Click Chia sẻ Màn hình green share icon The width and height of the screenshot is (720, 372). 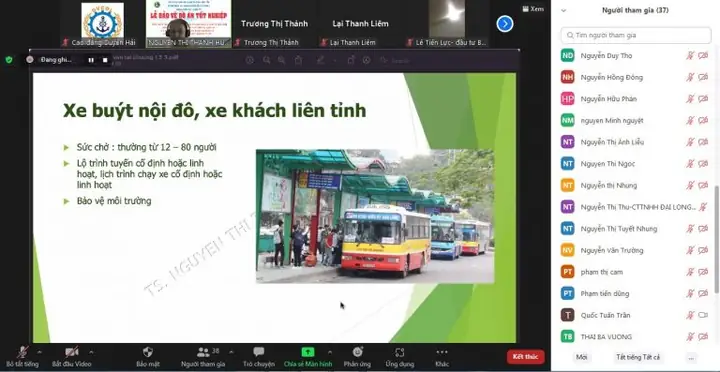pyautogui.click(x=308, y=352)
